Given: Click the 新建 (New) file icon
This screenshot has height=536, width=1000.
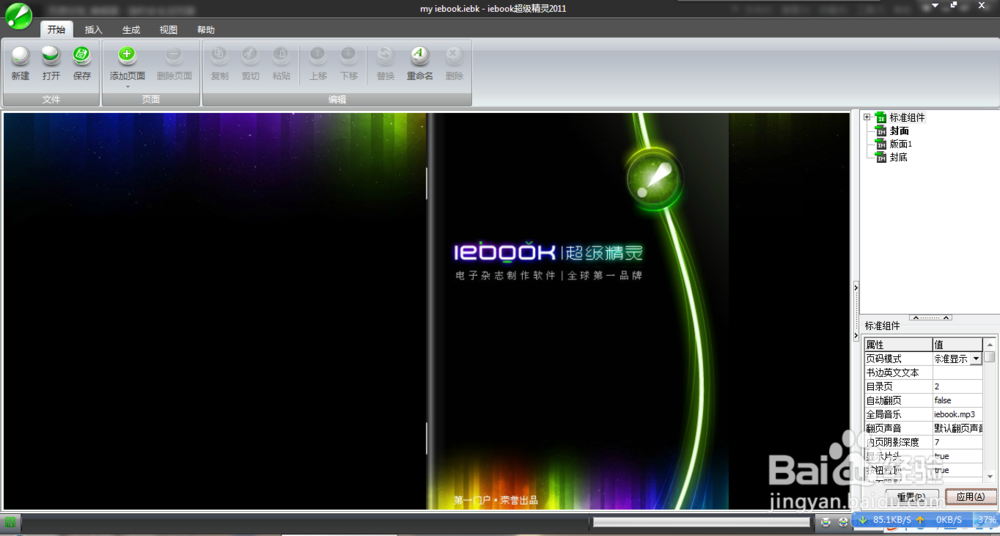Looking at the screenshot, I should [x=20, y=56].
